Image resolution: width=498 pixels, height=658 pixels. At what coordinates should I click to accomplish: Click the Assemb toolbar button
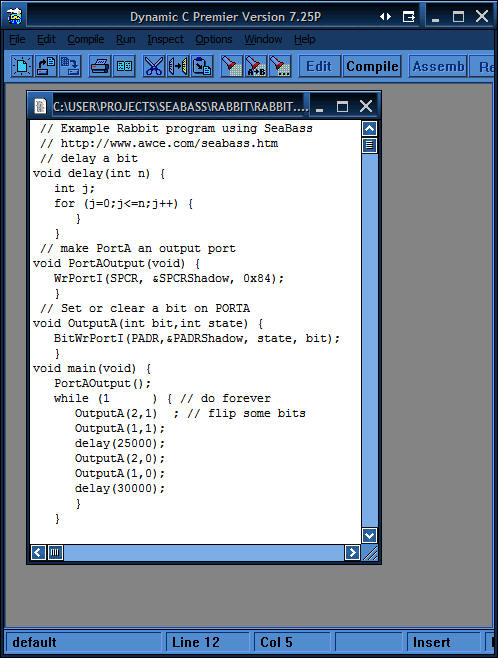[x=438, y=66]
